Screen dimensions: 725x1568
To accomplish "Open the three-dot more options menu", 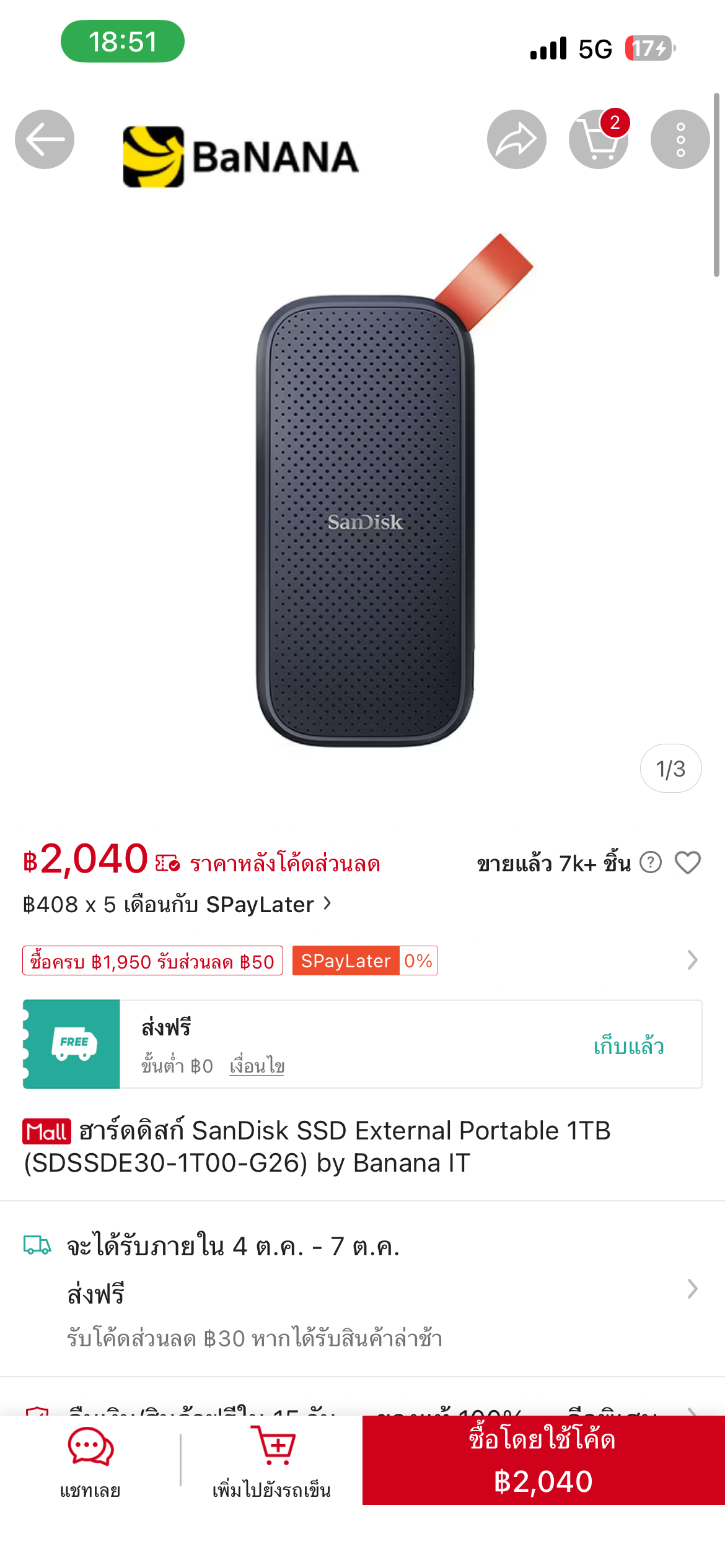I will pyautogui.click(x=680, y=139).
